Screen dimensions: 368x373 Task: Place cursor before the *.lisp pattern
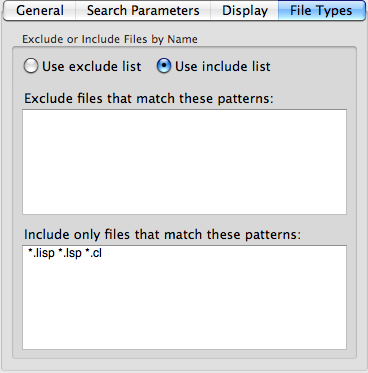(x=28, y=253)
